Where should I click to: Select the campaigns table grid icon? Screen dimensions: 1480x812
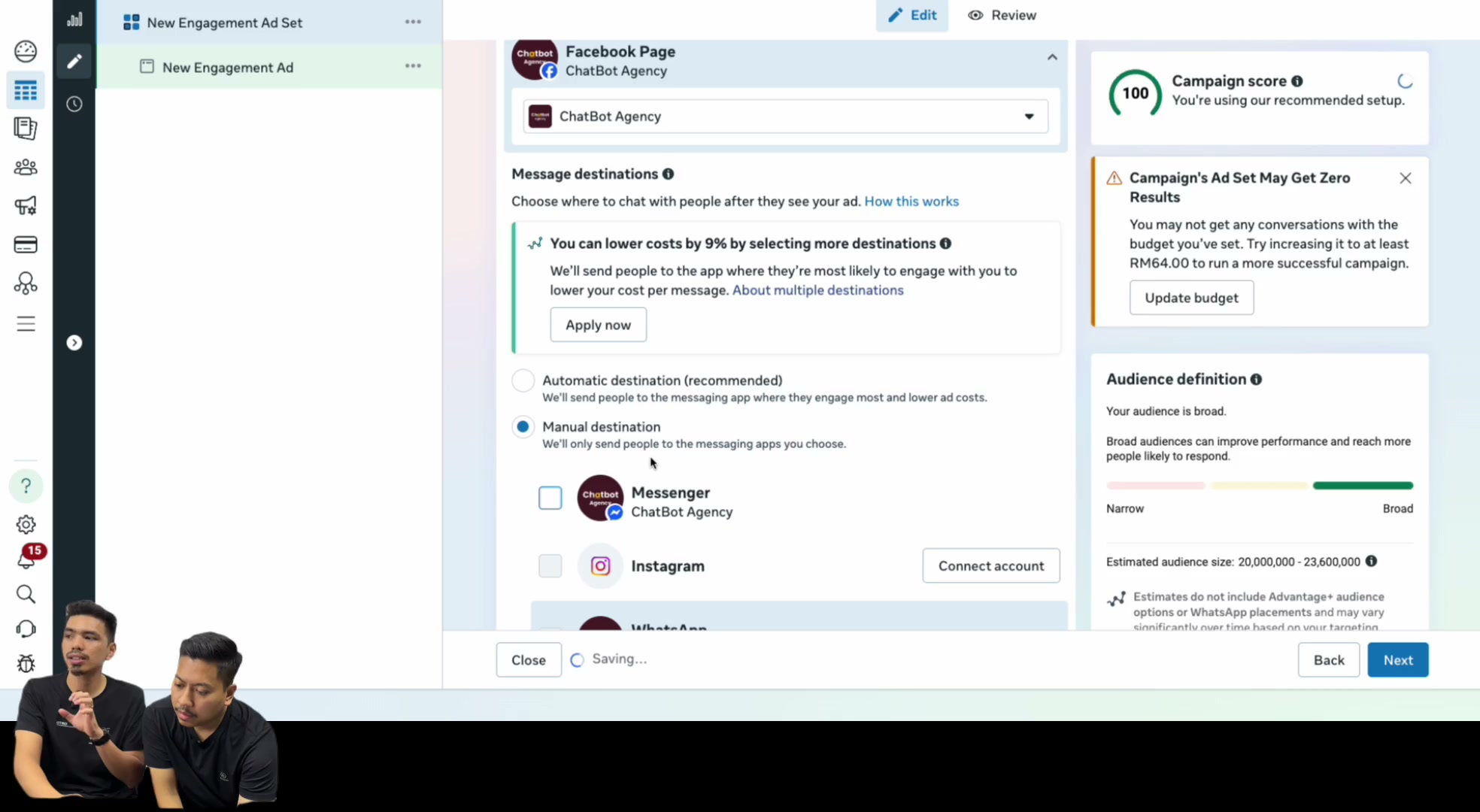coord(26,90)
